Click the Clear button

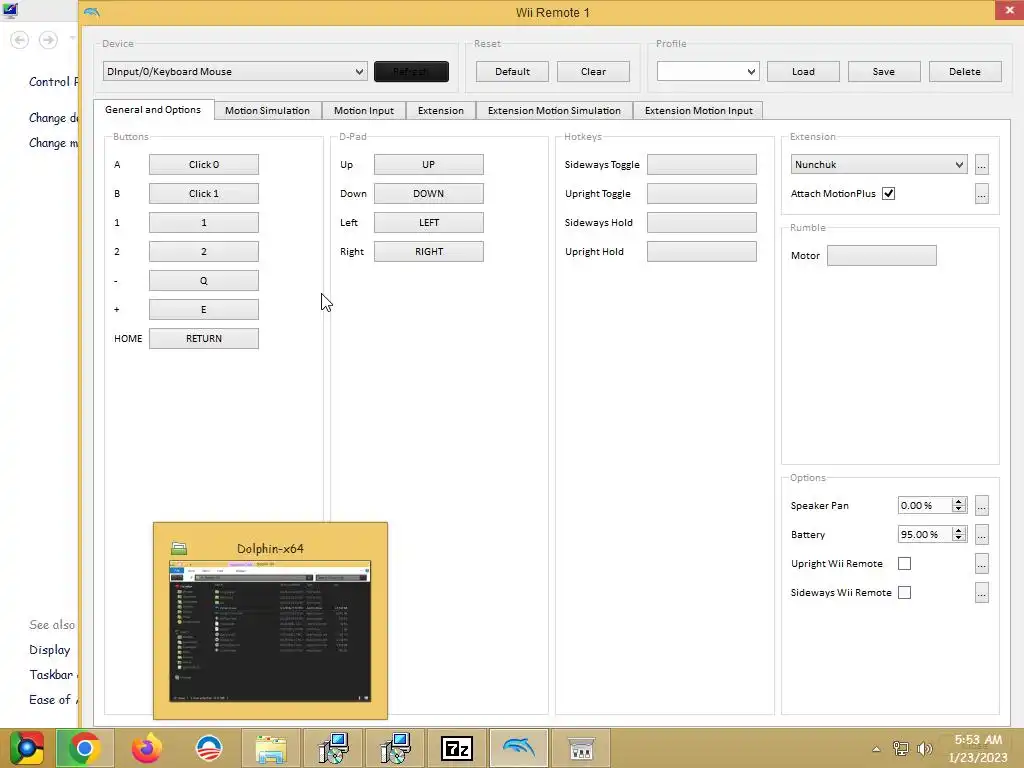click(594, 72)
